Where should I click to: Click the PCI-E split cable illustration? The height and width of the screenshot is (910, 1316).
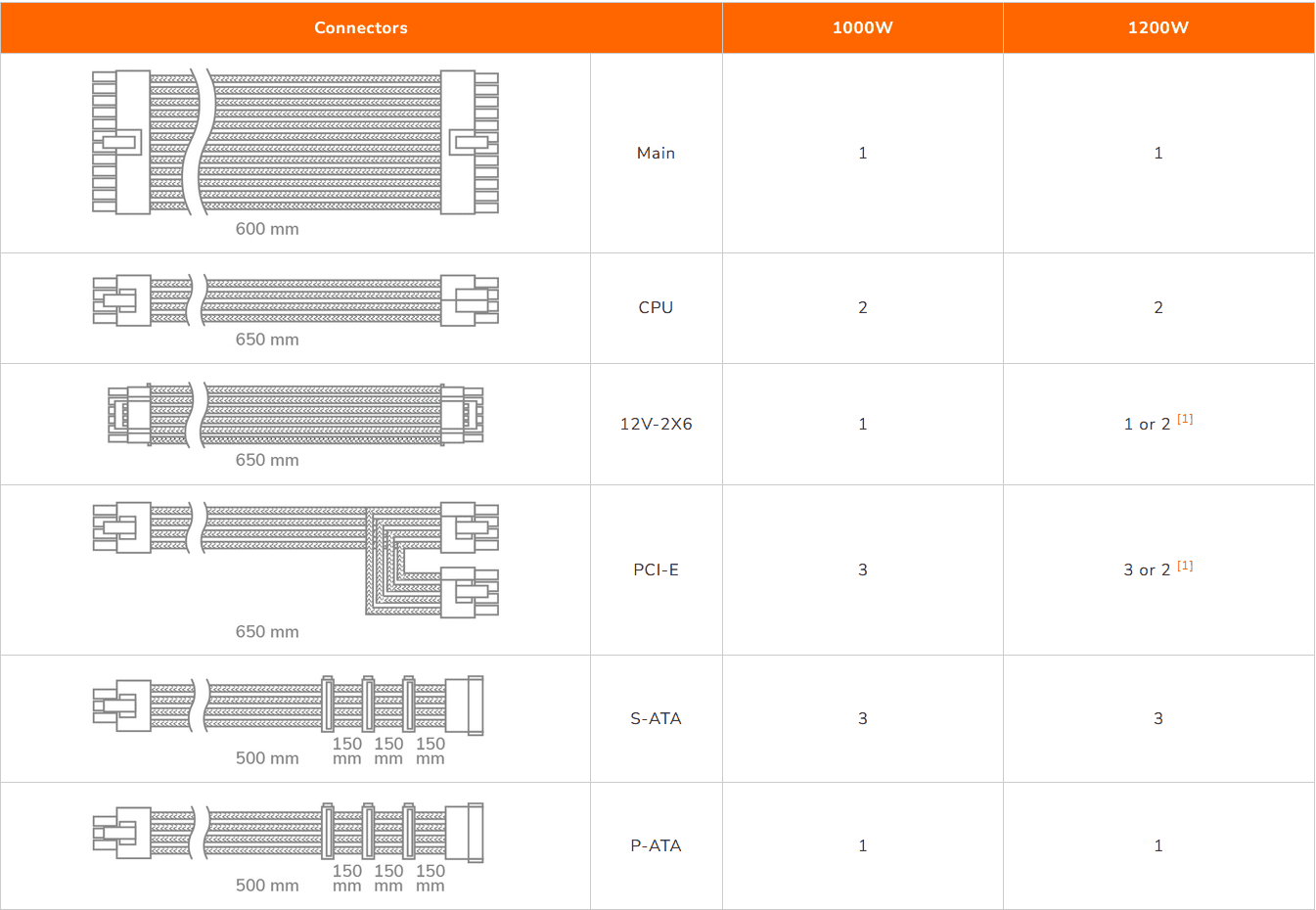(295, 559)
